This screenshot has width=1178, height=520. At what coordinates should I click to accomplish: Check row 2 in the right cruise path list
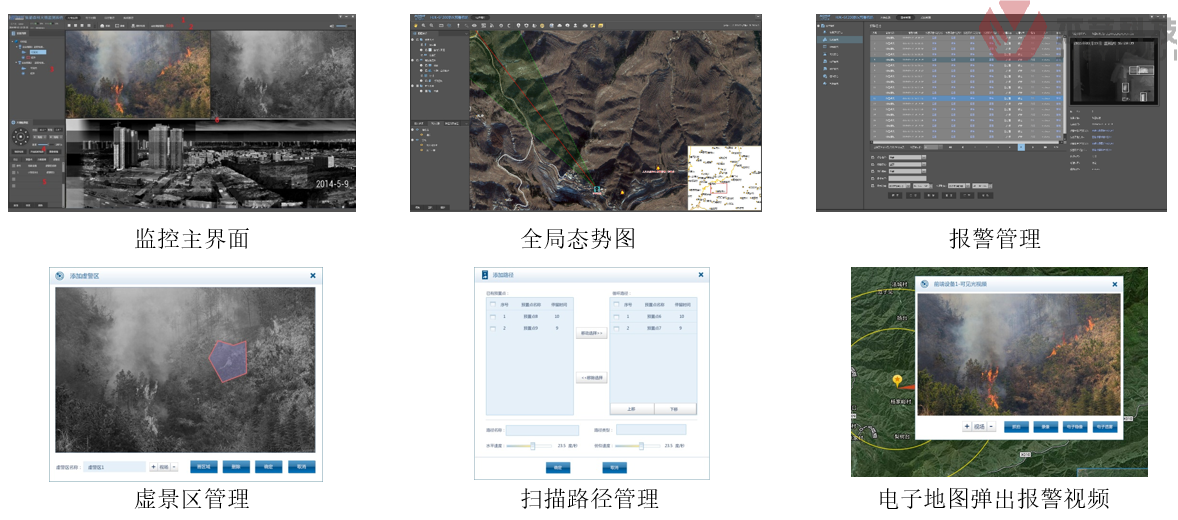617,328
